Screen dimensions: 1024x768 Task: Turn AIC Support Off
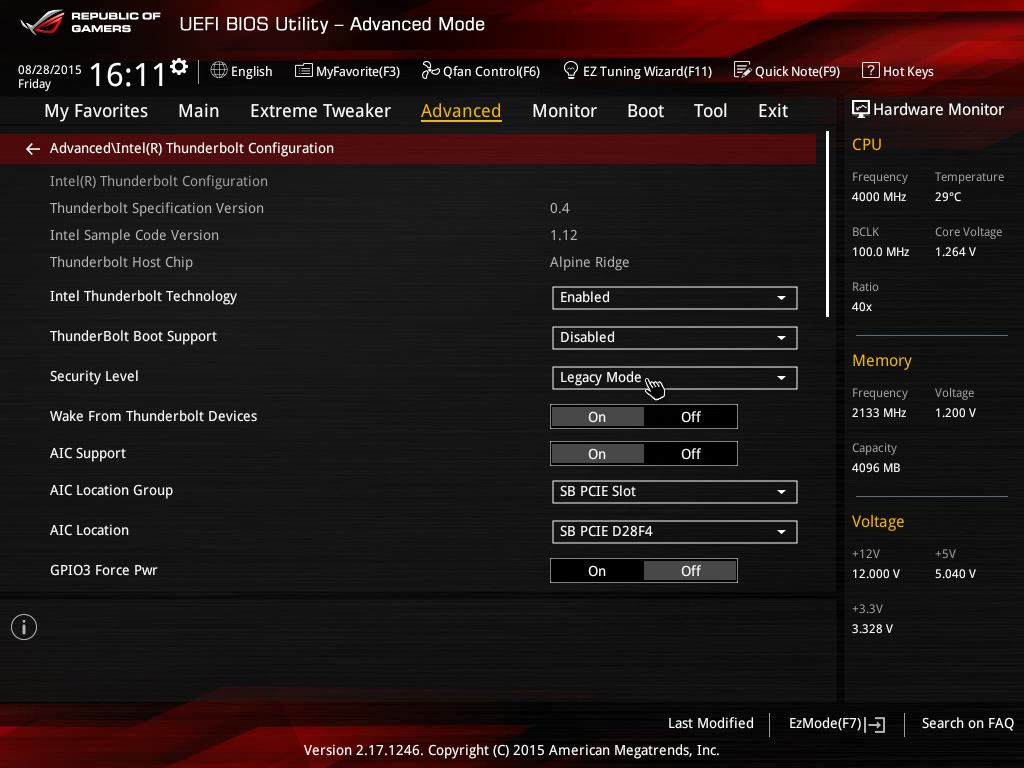coord(690,454)
